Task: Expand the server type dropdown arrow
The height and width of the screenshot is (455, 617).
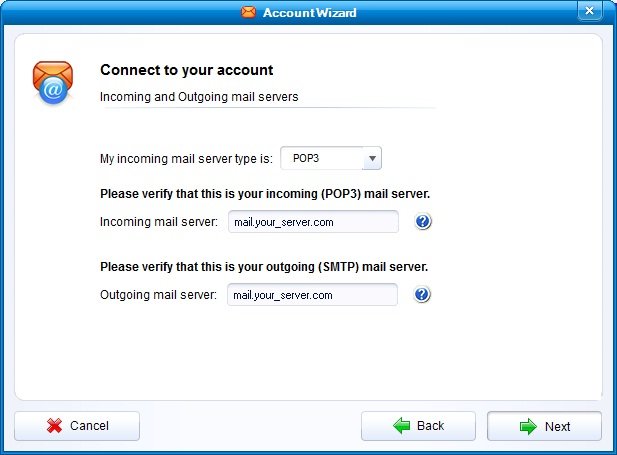Action: click(372, 158)
